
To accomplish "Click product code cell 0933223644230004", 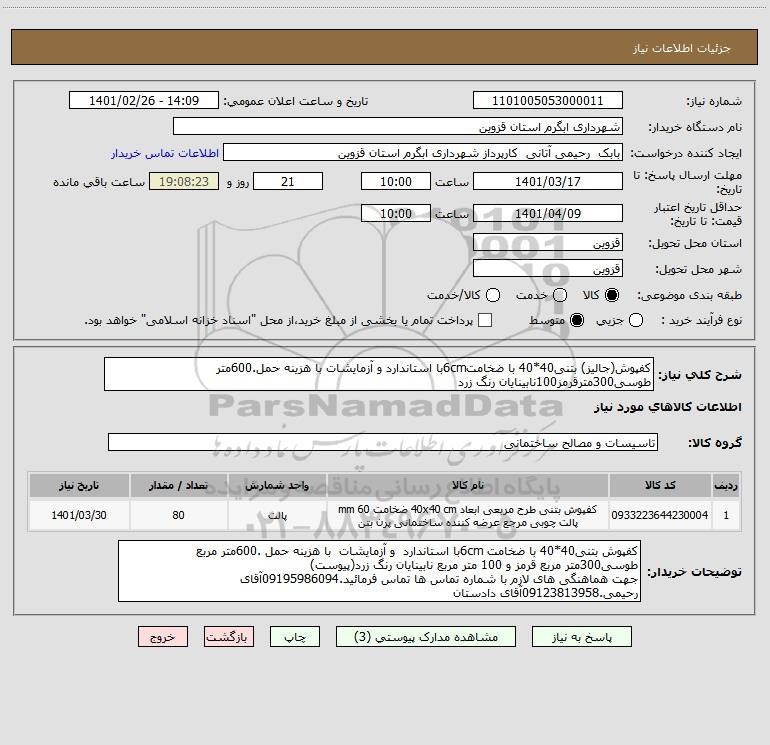I will coord(660,515).
